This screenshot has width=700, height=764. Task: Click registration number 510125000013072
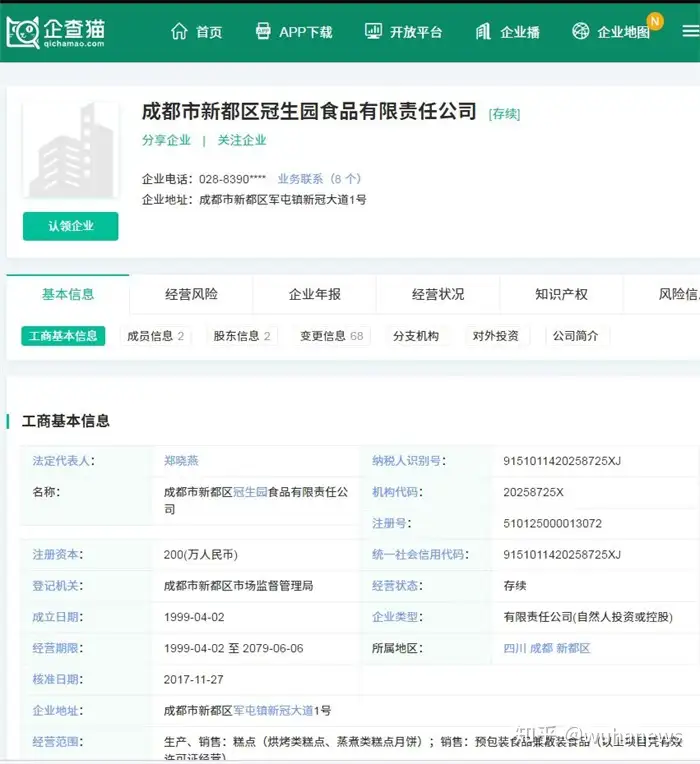pyautogui.click(x=552, y=523)
